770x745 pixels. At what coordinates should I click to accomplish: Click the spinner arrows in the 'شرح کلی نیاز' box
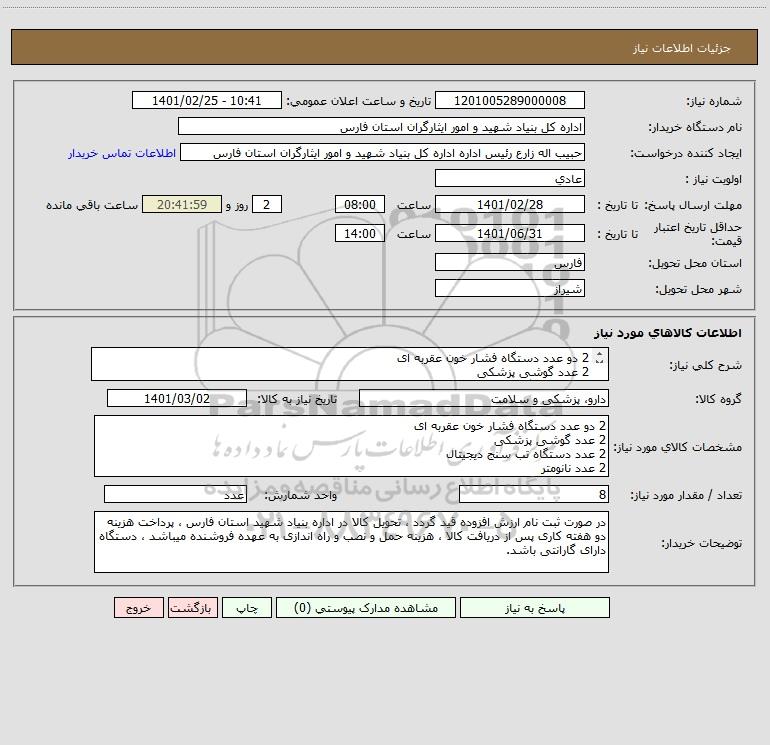click(x=599, y=358)
